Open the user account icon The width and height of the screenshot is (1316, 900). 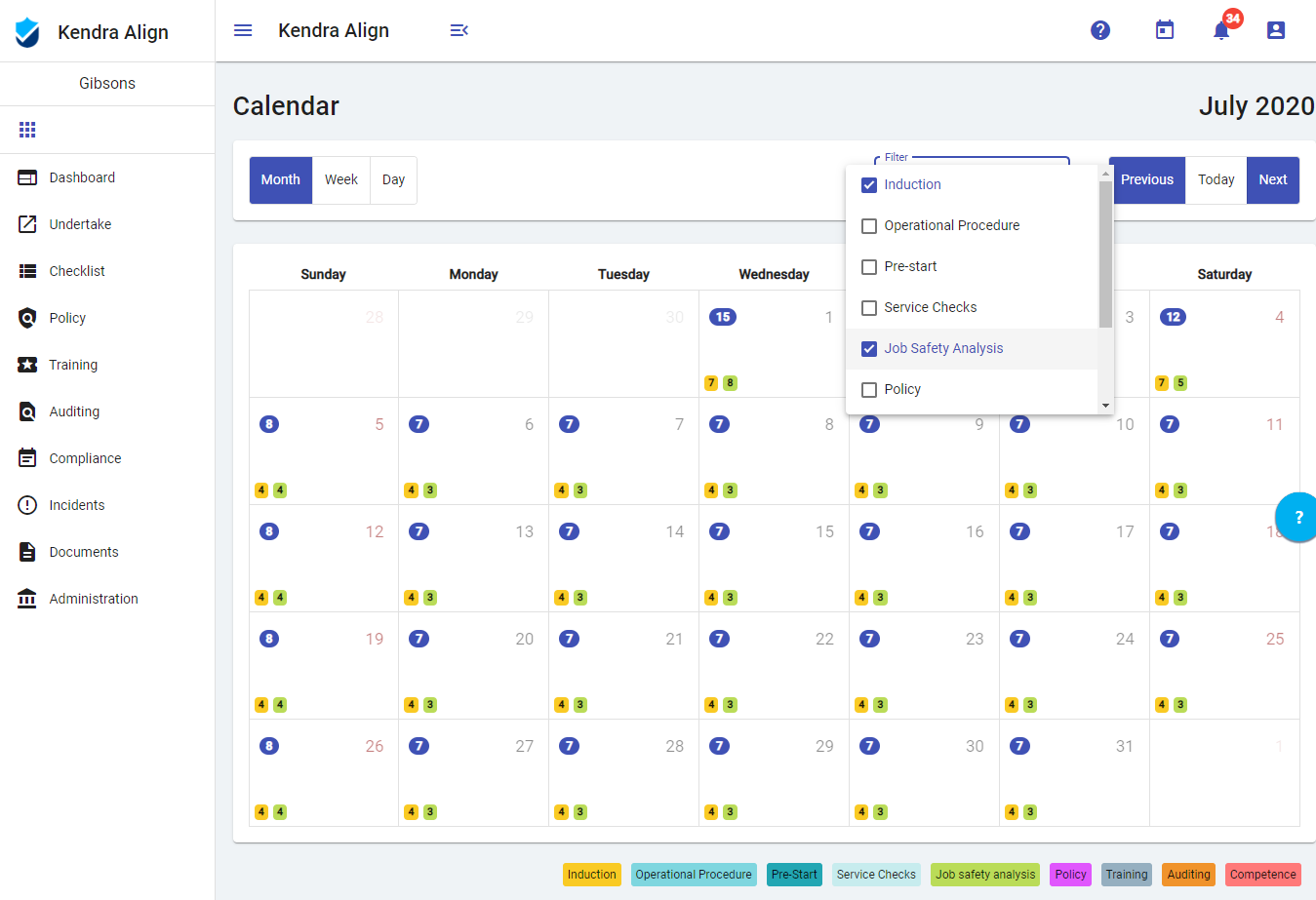(x=1276, y=30)
